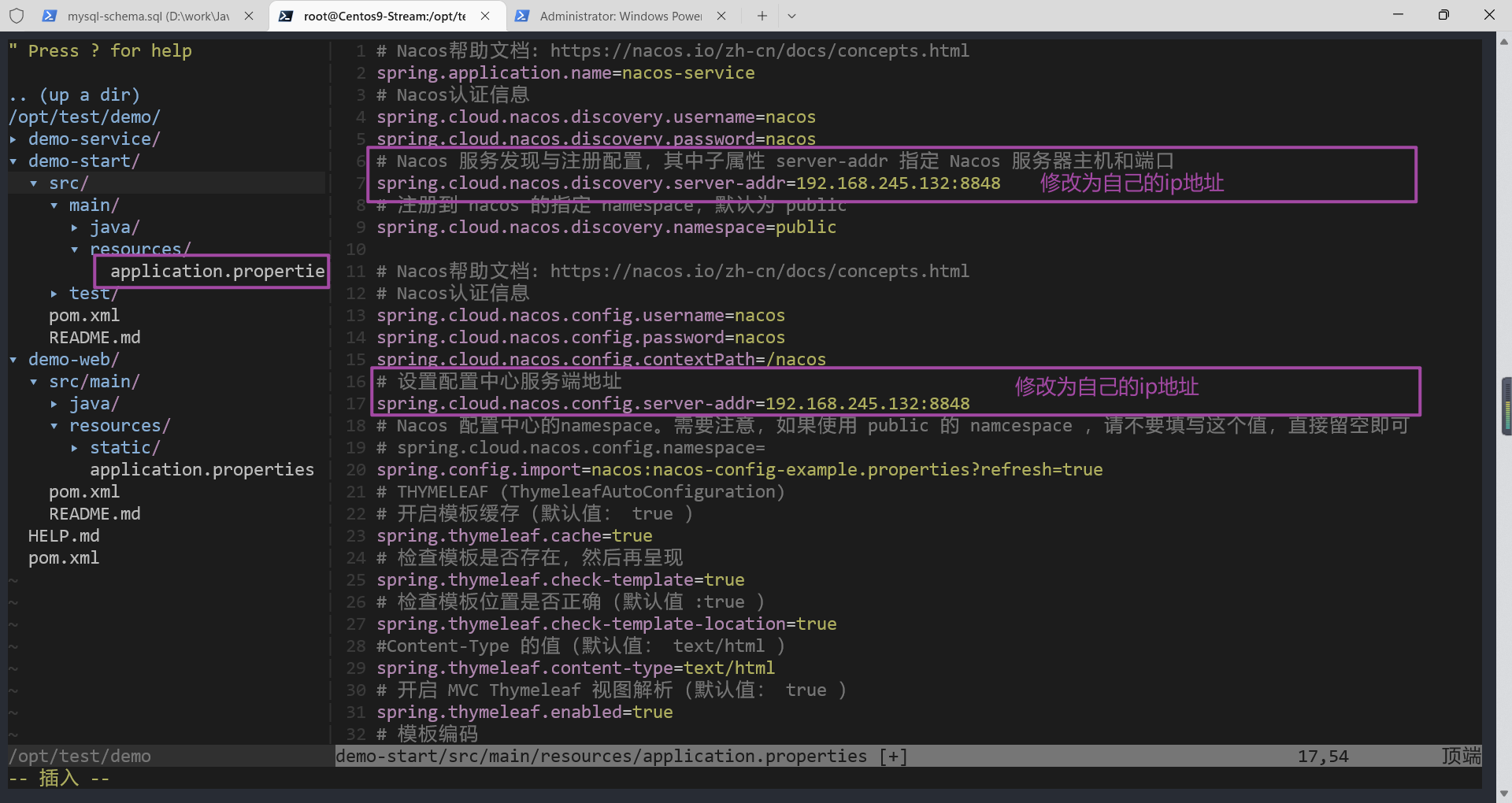Close the mysql-schema.sql tab

pyautogui.click(x=249, y=16)
